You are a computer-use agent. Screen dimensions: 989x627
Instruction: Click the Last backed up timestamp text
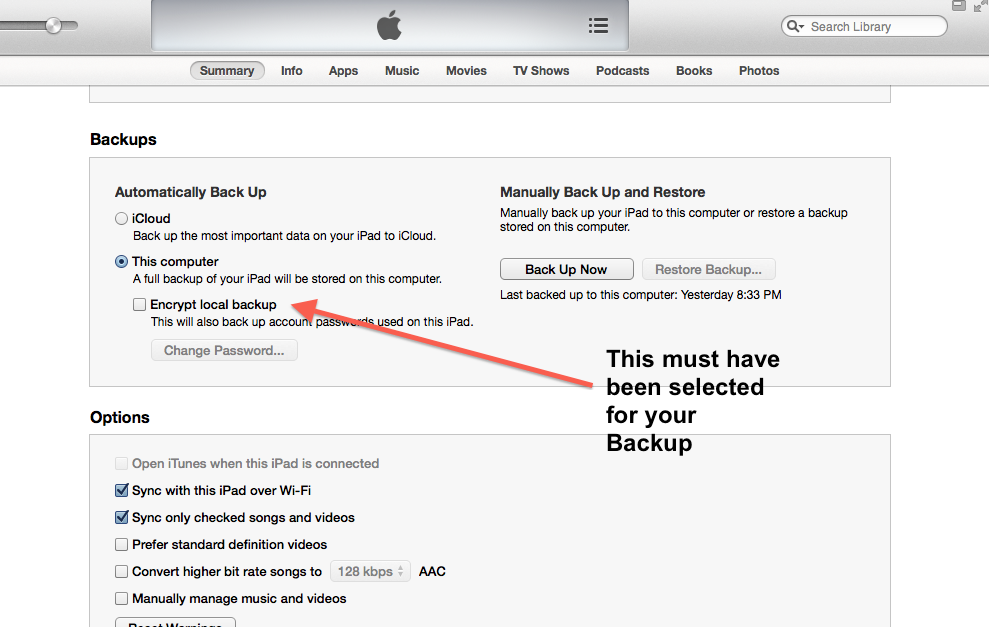[641, 295]
